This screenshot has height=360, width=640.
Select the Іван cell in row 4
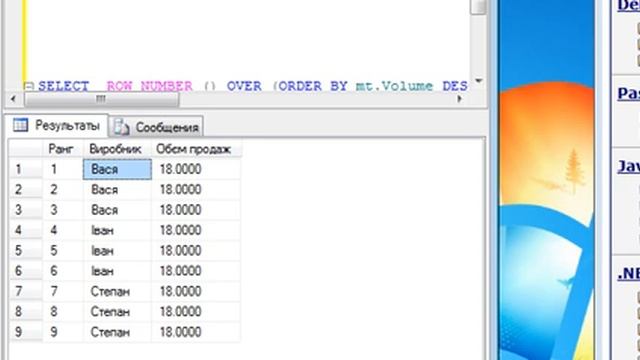(117, 231)
